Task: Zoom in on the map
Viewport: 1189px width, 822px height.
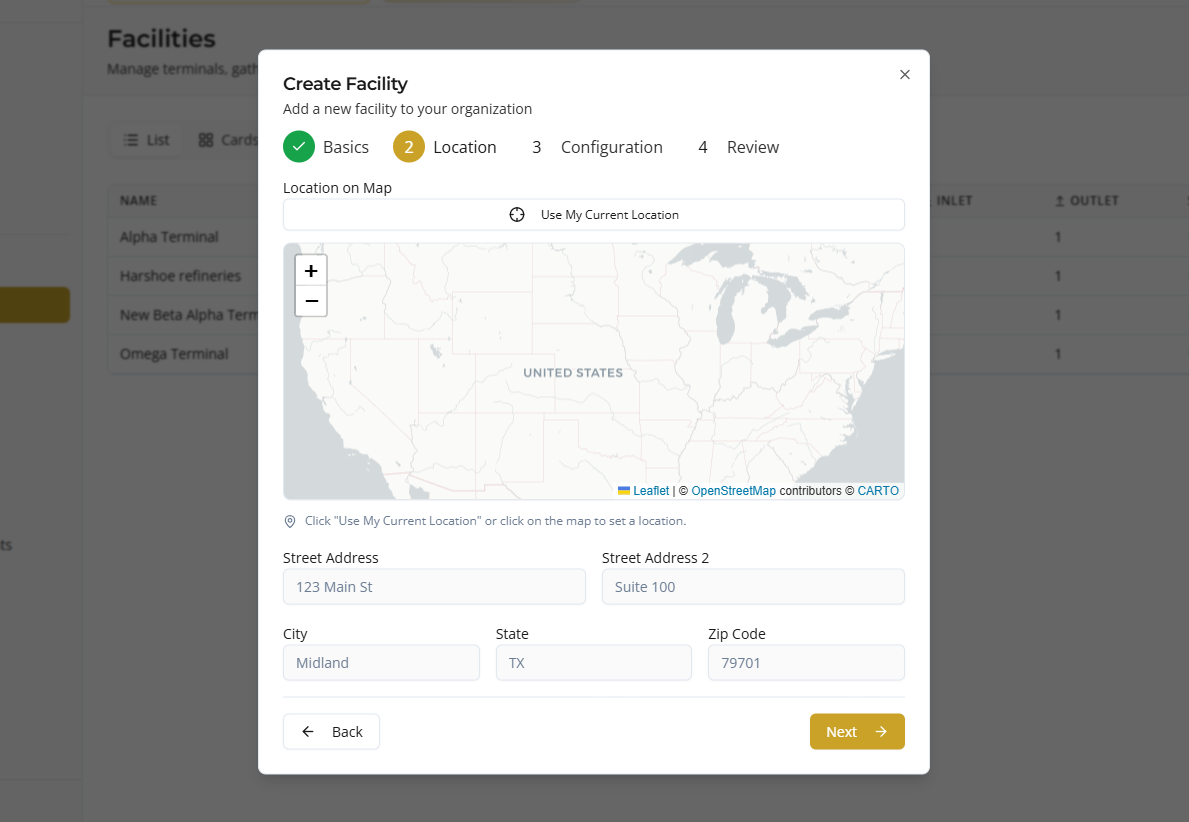Action: [311, 271]
